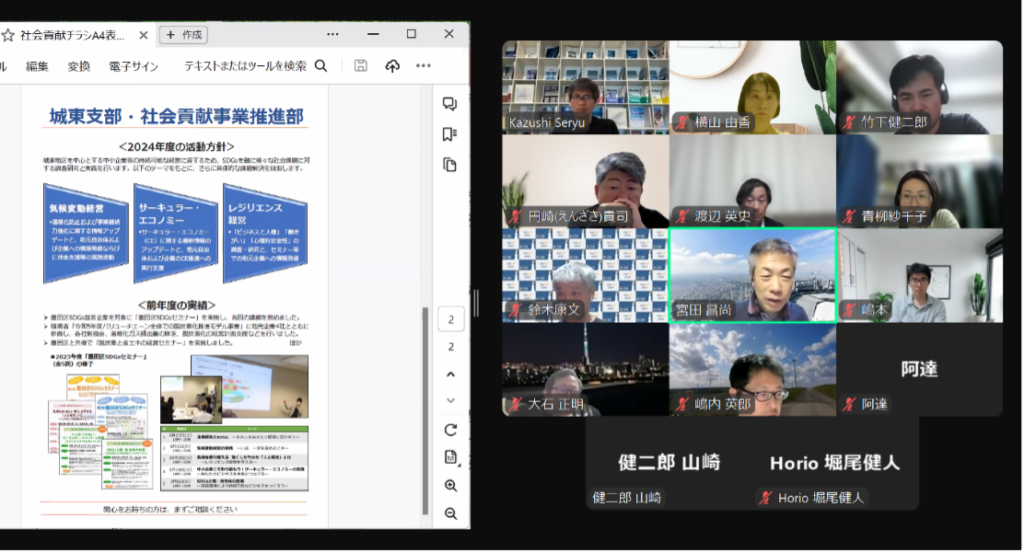Click the 作成 new tab button

tap(184, 35)
